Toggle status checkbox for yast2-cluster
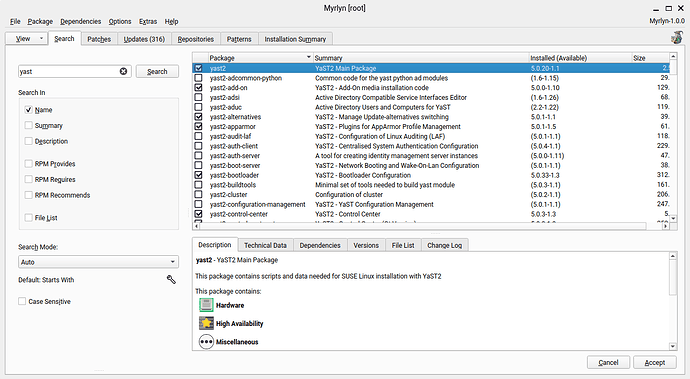The image size is (690, 379). click(198, 195)
